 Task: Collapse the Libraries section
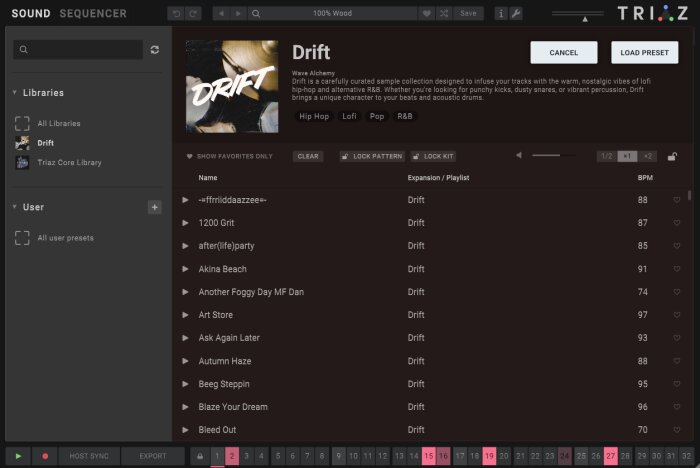click(15, 92)
